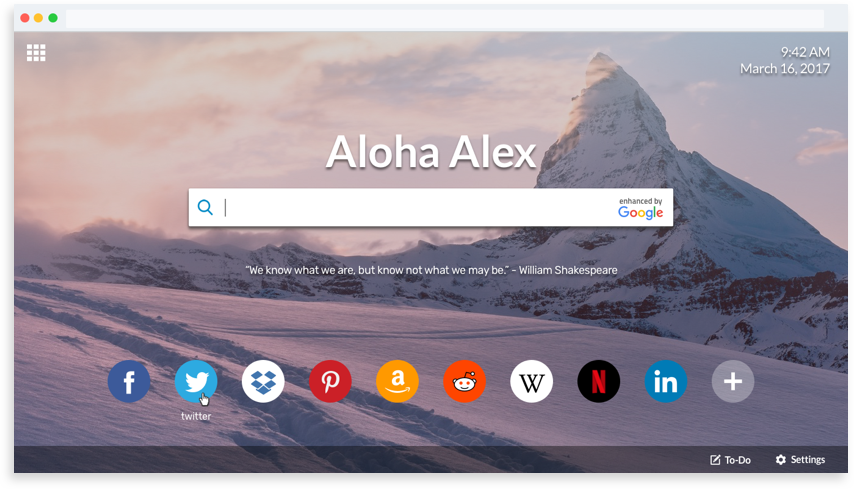Open Settings from the bottom bar
The height and width of the screenshot is (489, 854).
(x=800, y=460)
